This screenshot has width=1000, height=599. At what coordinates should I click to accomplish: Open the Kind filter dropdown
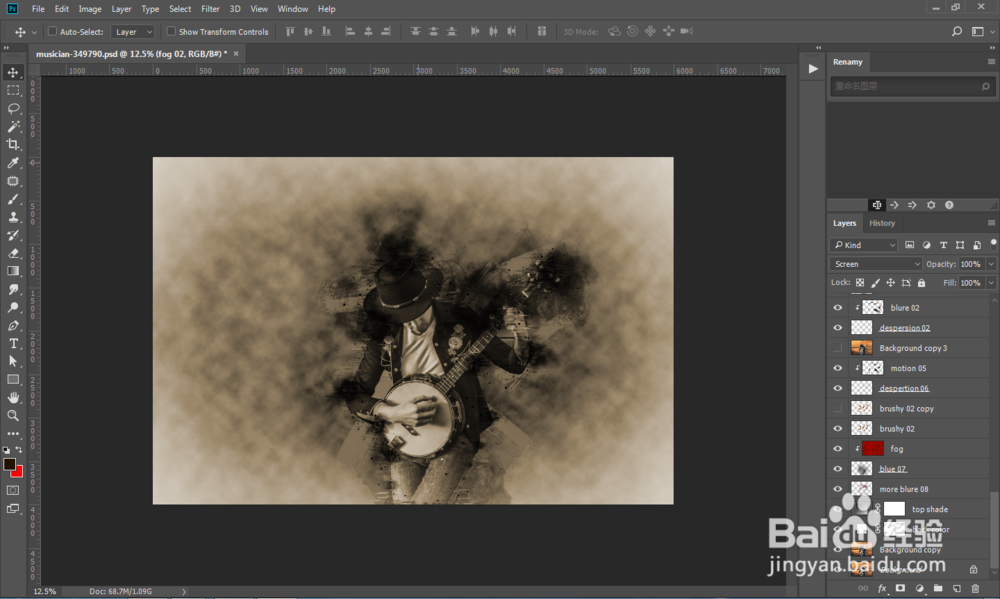tap(864, 245)
